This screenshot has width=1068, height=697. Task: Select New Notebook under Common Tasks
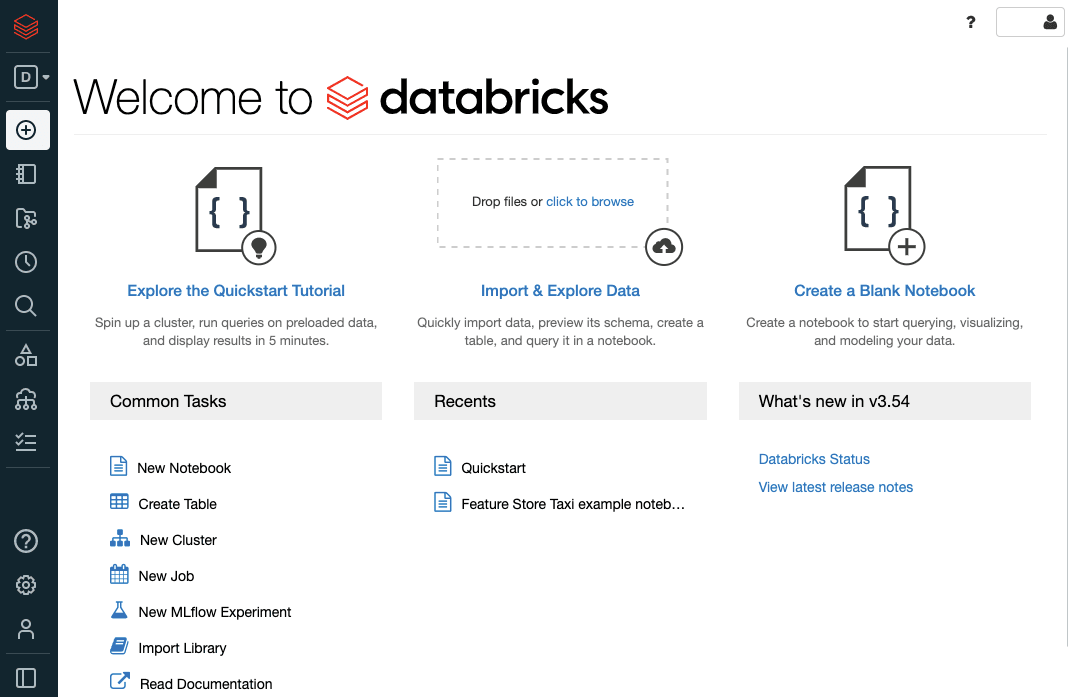[184, 468]
